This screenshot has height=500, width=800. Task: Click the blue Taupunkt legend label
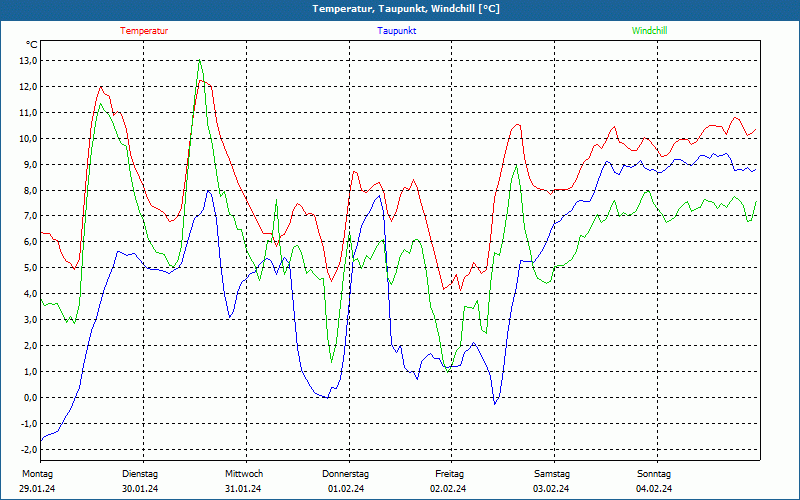[x=396, y=31]
